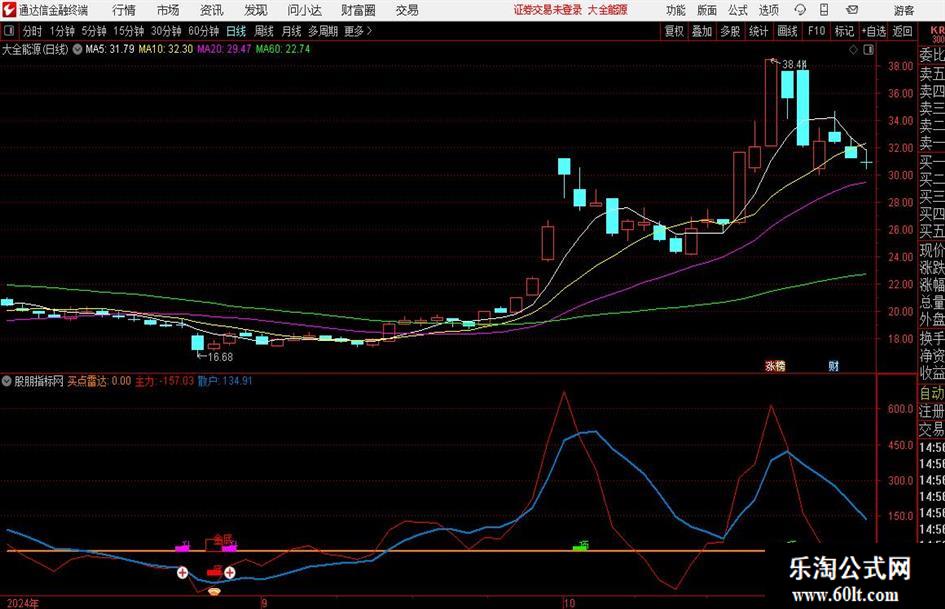Viewport: 945px width, 609px height.
Task: Click the magenta signal bar under 金民
Action: (230, 547)
